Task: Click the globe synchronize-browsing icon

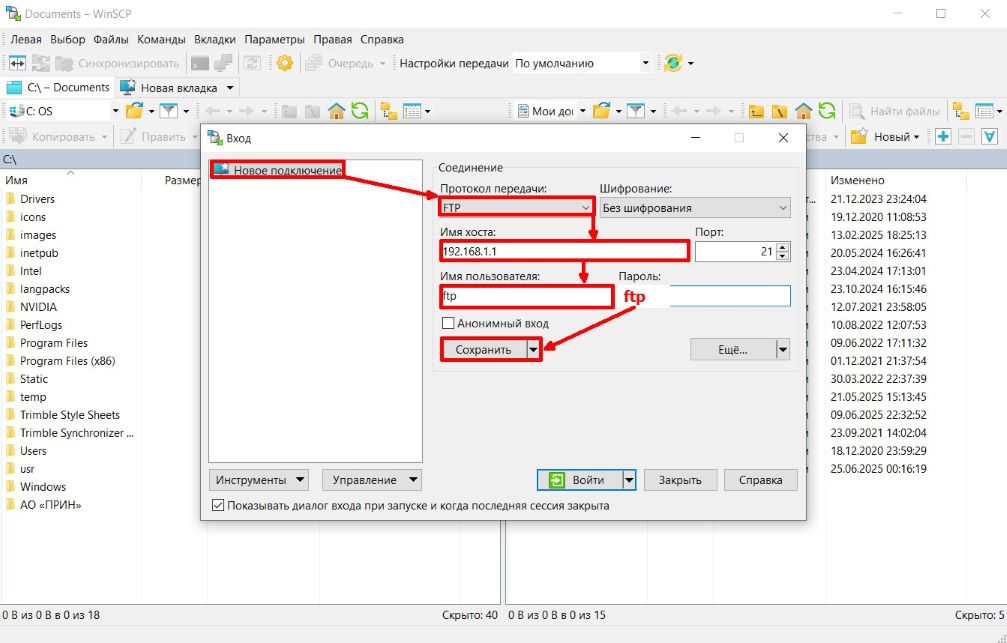Action: (x=673, y=63)
